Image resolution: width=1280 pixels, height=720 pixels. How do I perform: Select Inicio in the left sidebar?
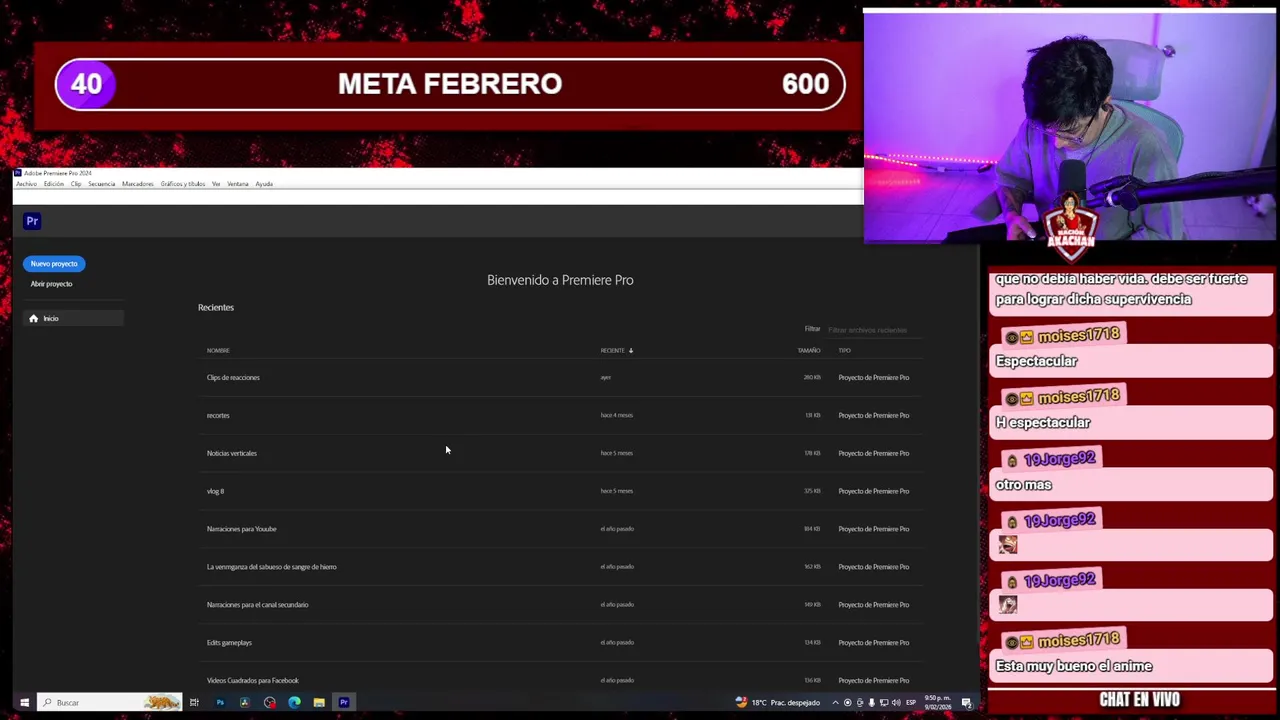pyautogui.click(x=73, y=318)
